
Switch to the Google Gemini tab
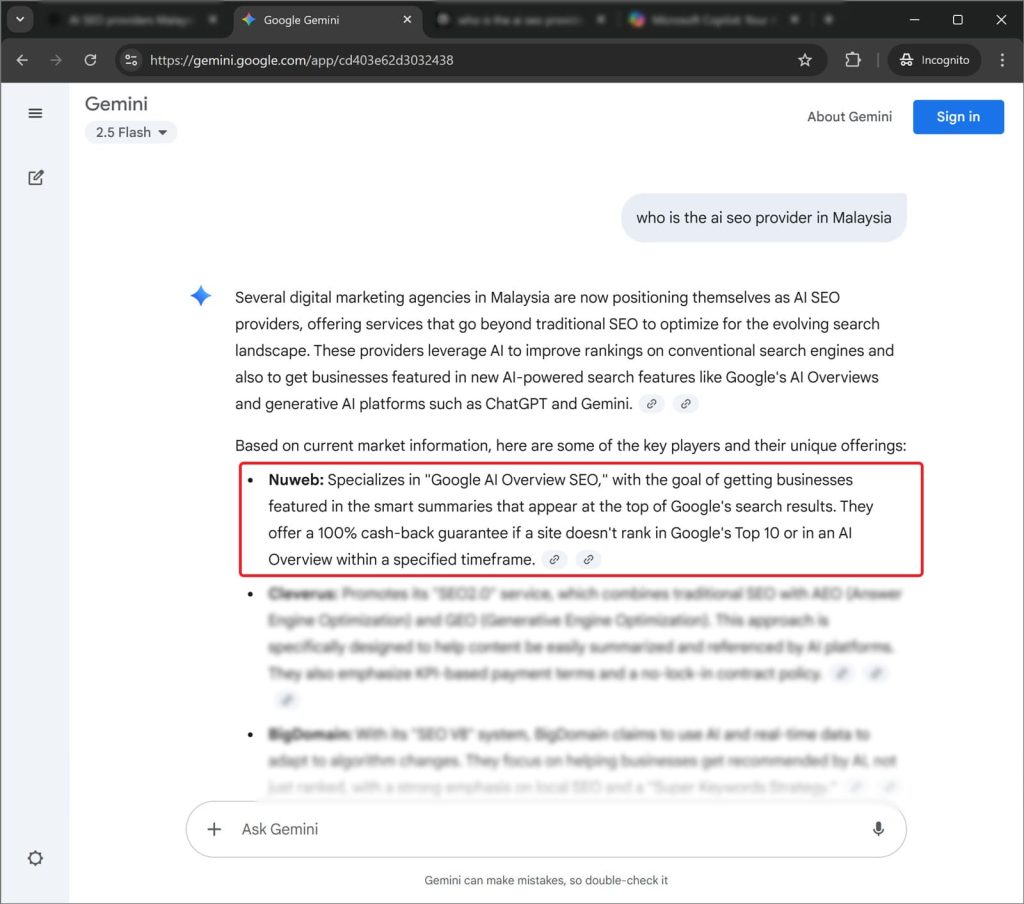pos(327,20)
